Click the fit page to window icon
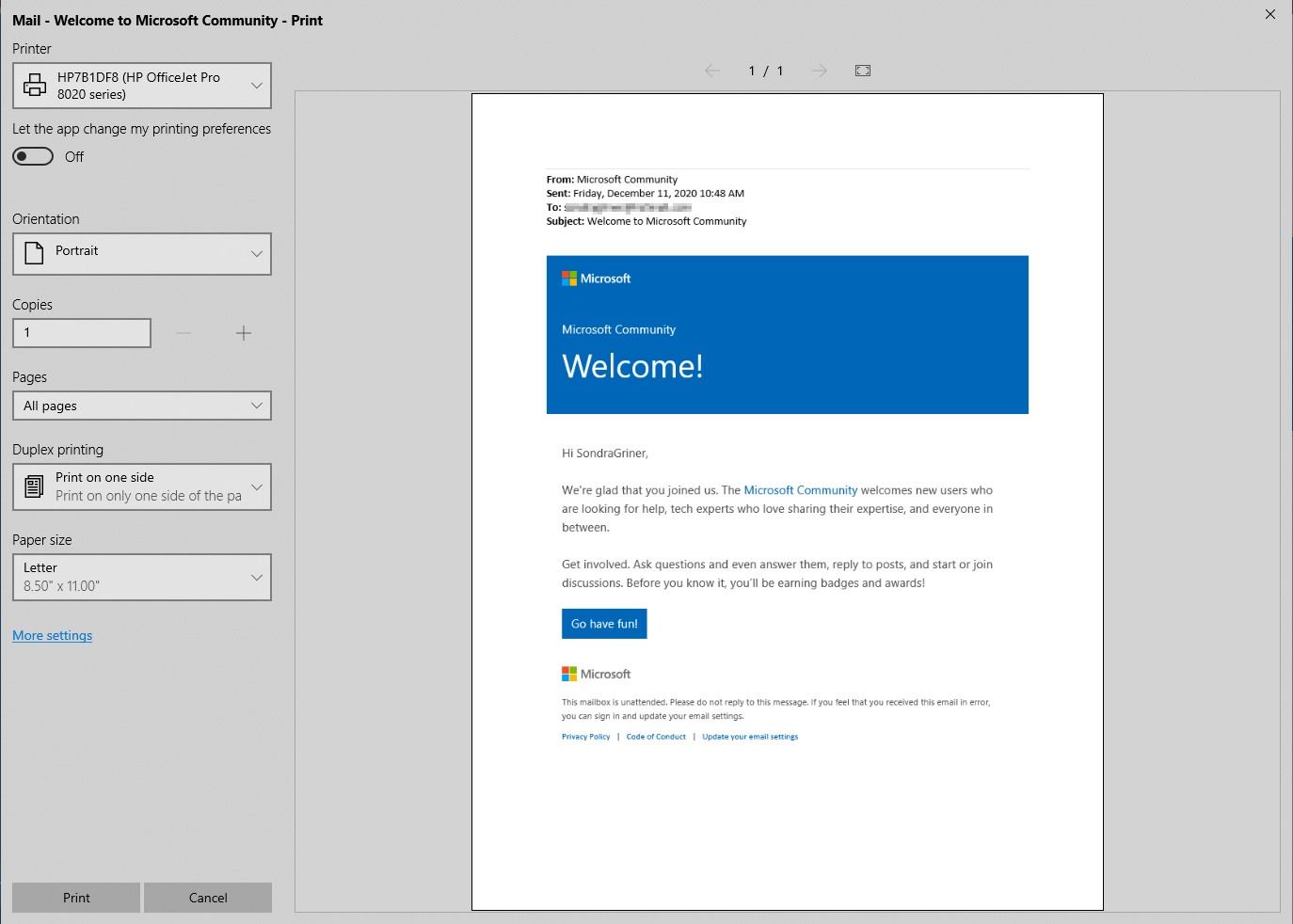The image size is (1293, 924). click(862, 70)
